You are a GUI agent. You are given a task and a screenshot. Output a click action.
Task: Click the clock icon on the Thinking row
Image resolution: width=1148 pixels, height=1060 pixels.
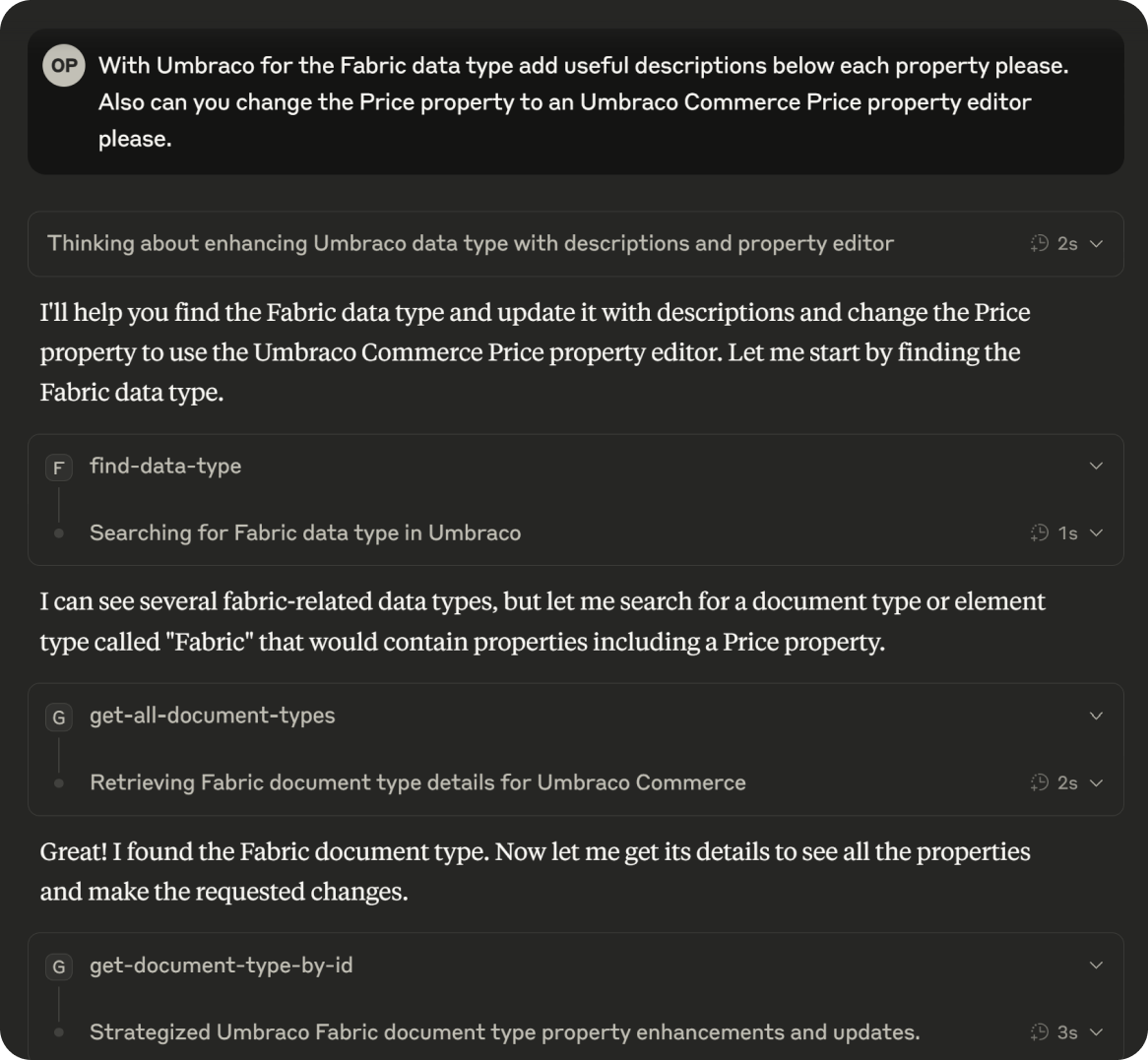click(1040, 243)
